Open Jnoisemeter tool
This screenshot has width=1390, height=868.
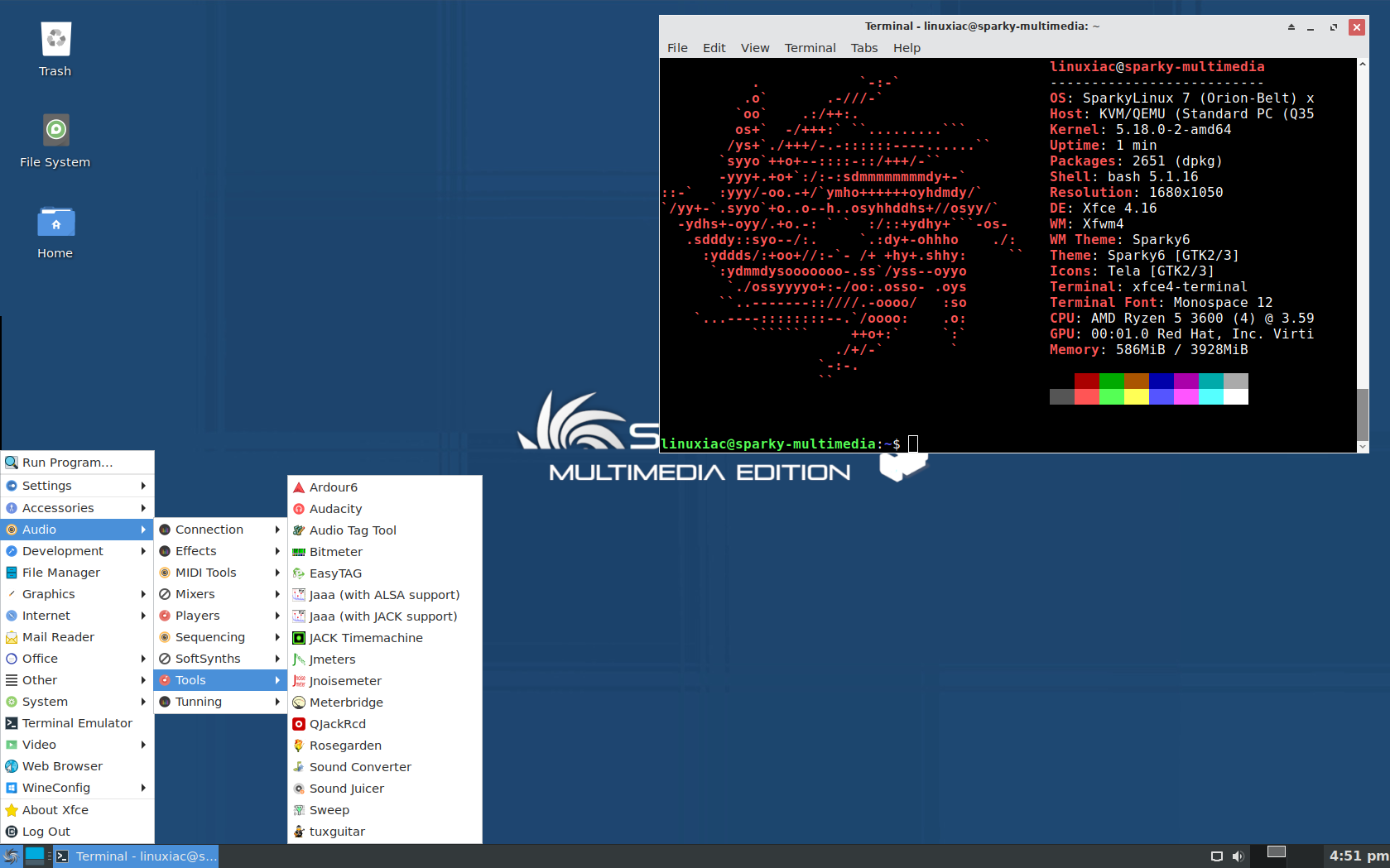(x=385, y=681)
